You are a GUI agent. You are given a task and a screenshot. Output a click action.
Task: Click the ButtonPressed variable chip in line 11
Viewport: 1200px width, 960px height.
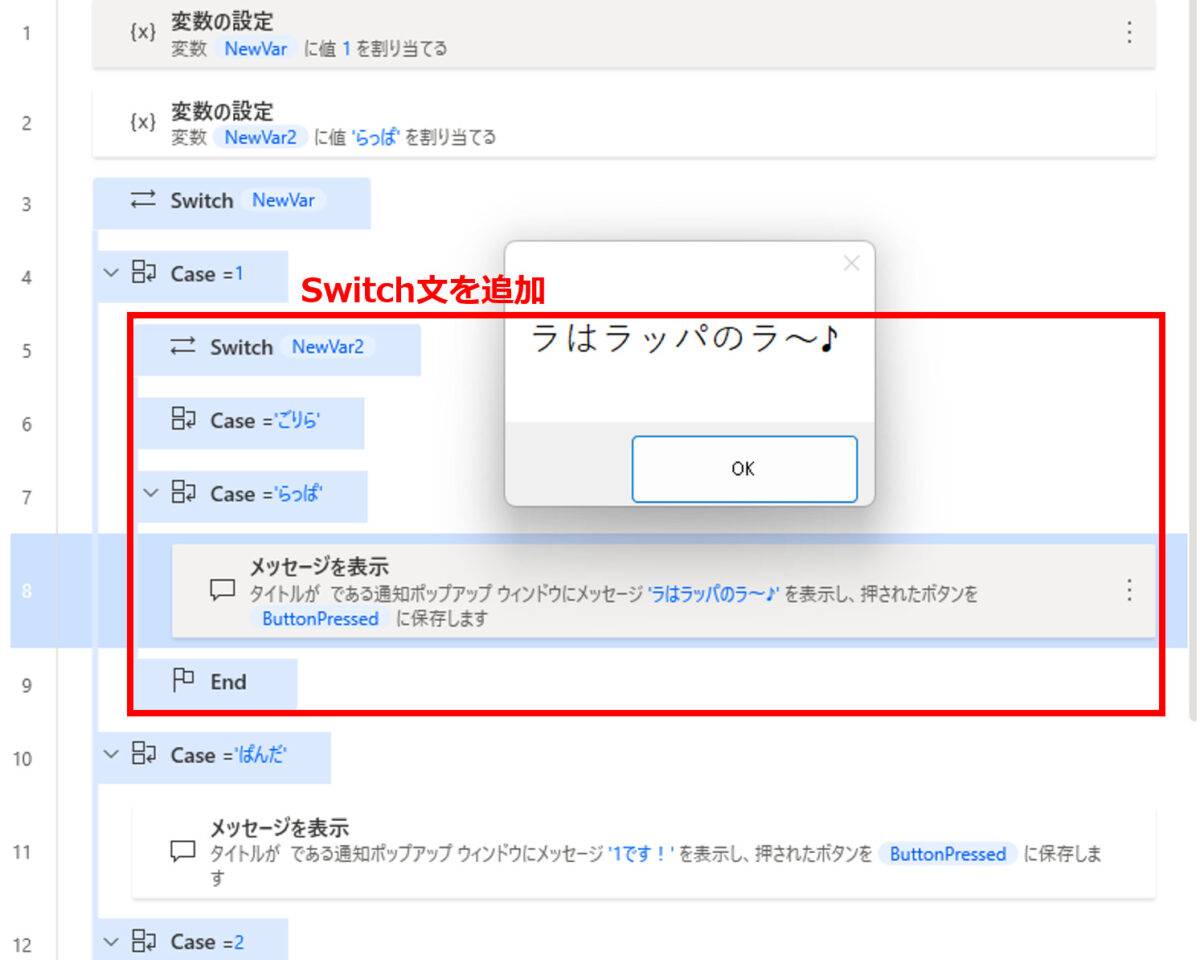pyautogui.click(x=947, y=854)
